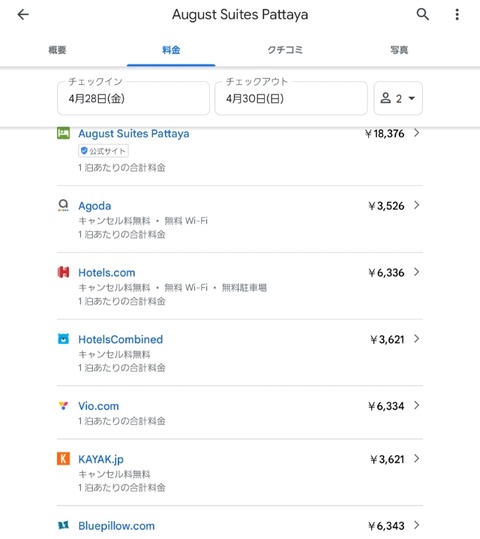Expand the KAYAK.jp ¥3,621 offer chevron
The image size is (480, 539).
click(417, 459)
